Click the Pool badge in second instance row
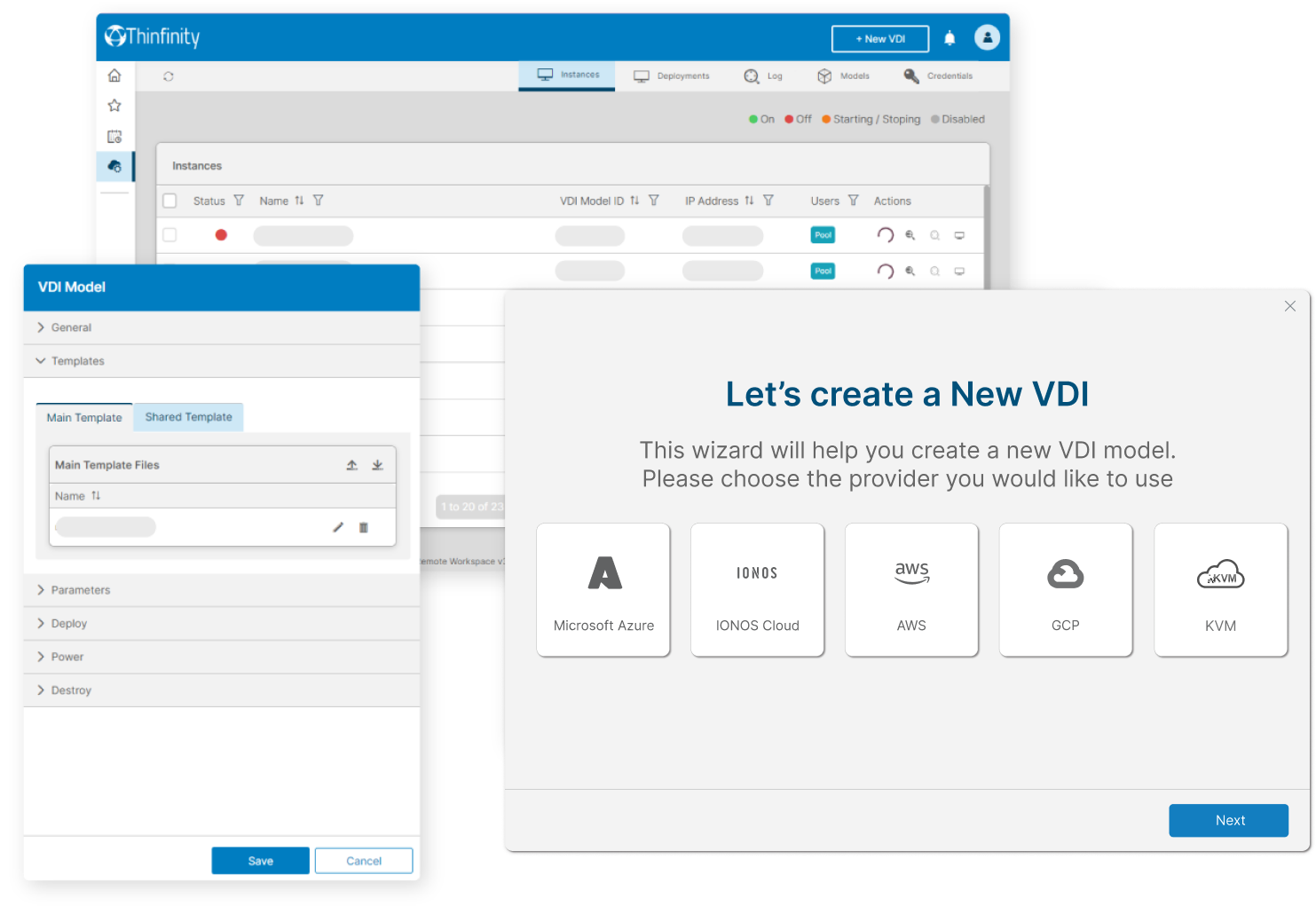Image resolution: width=1316 pixels, height=922 pixels. pos(823,272)
